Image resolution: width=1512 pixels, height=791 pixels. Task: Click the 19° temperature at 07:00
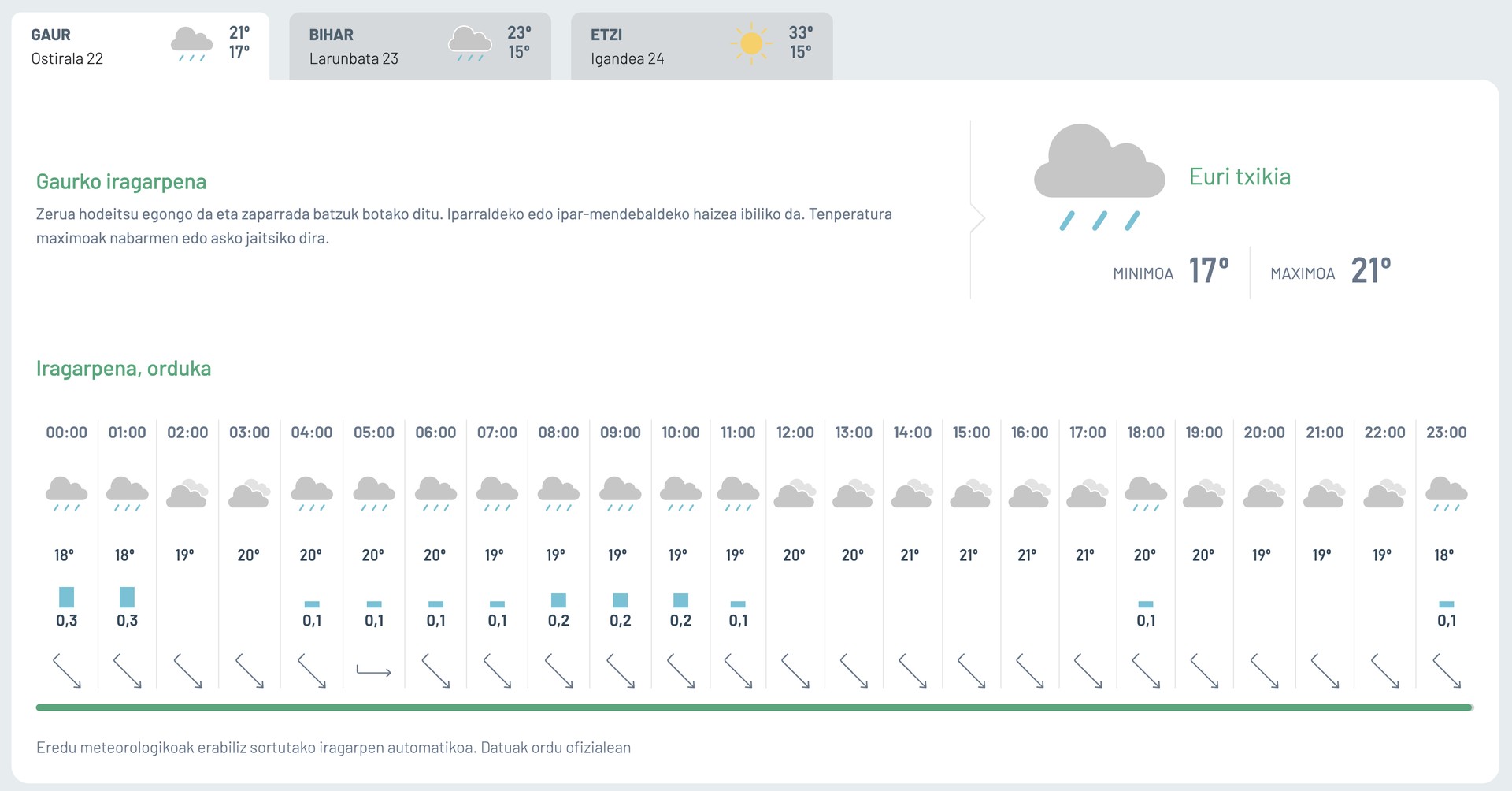(495, 555)
